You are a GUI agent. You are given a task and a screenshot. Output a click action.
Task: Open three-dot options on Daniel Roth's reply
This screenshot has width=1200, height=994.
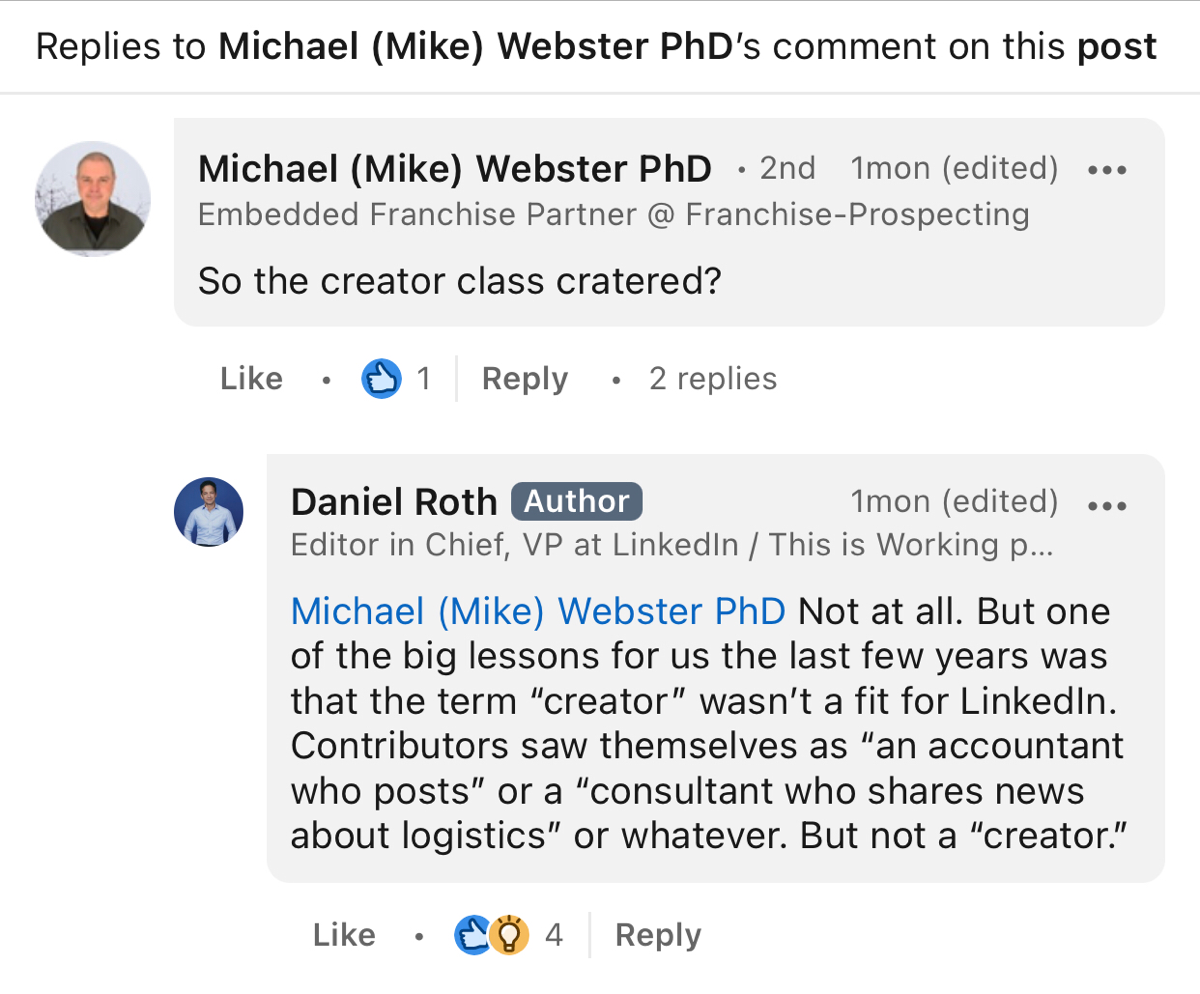pyautogui.click(x=1107, y=504)
